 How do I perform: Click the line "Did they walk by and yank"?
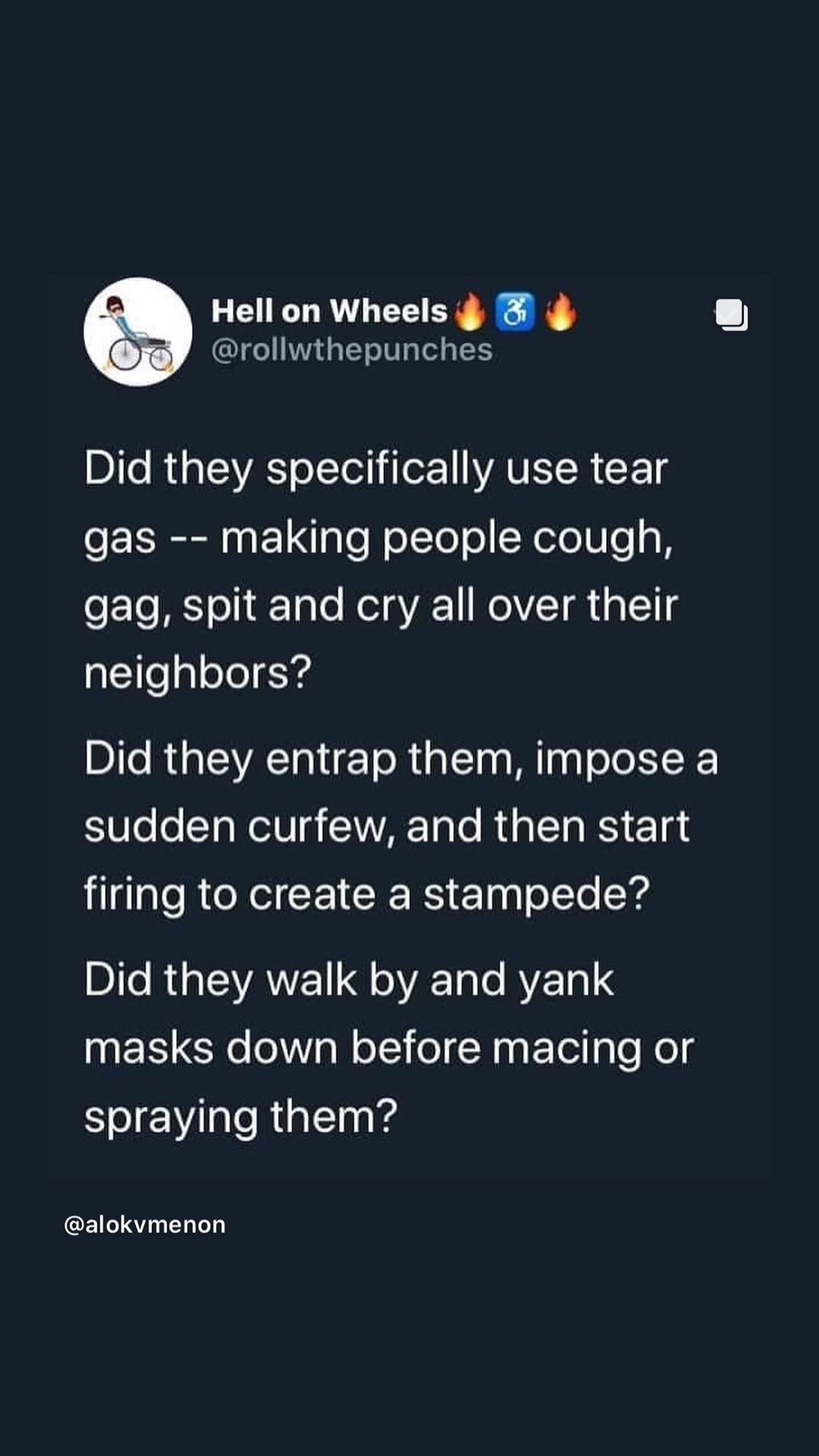(349, 979)
